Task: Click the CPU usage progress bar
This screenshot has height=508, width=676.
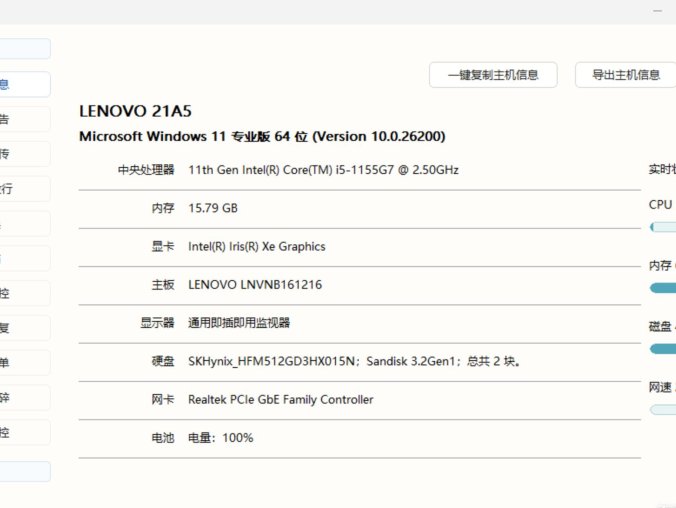Action: pyautogui.click(x=663, y=227)
